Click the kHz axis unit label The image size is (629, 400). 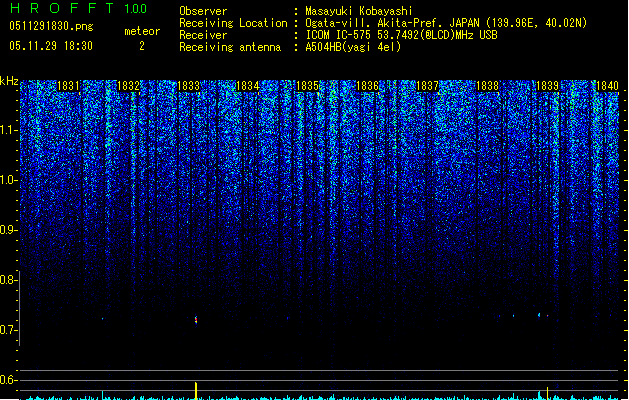click(9, 81)
